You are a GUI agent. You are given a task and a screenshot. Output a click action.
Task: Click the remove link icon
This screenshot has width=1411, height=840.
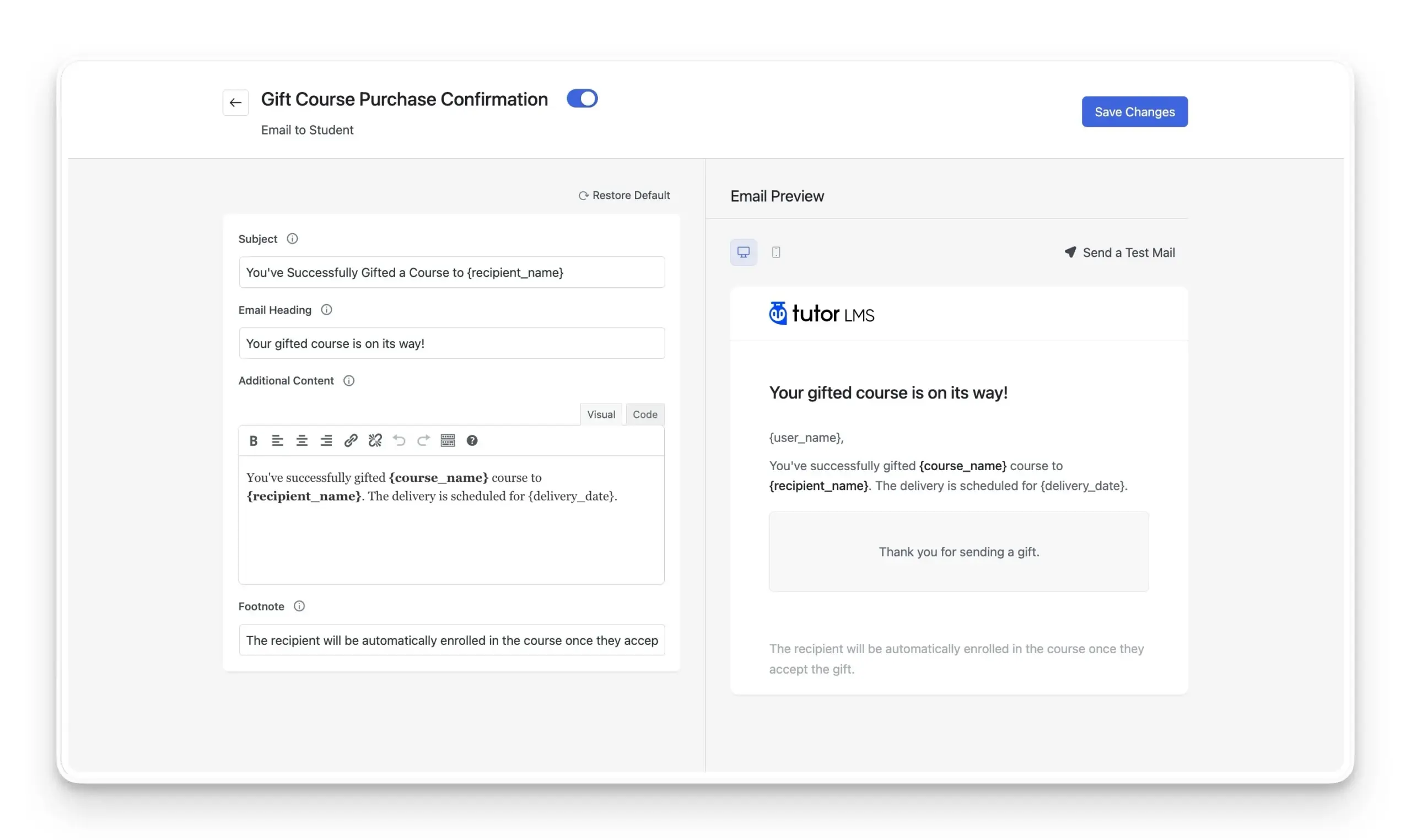(x=375, y=440)
